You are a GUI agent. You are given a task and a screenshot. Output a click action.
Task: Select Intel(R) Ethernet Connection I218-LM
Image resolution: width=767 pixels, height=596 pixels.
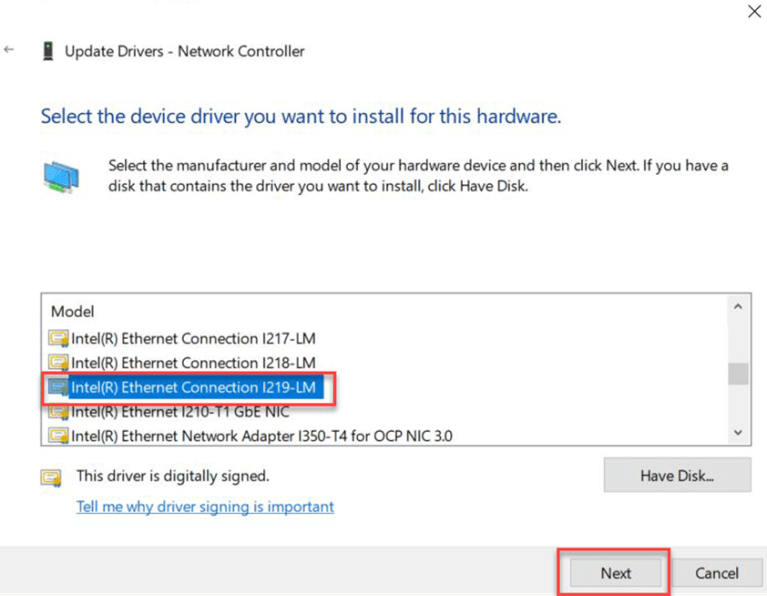click(x=193, y=363)
